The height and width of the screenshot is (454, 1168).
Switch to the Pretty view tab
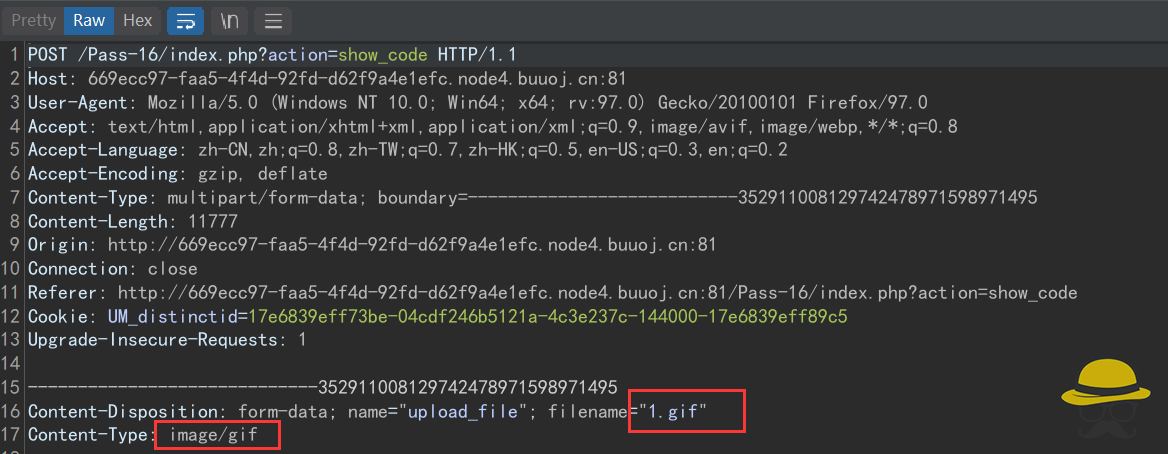coord(34,20)
